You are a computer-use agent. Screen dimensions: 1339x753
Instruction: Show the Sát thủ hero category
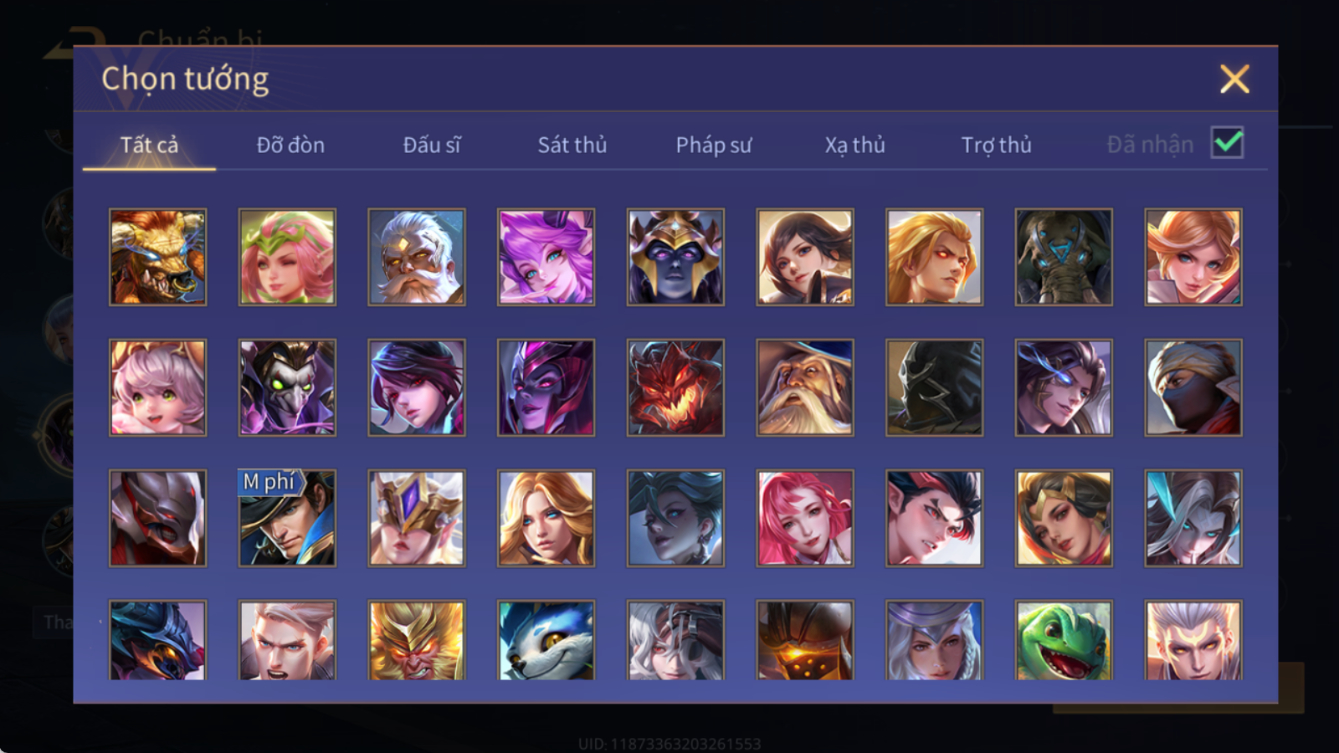572,145
